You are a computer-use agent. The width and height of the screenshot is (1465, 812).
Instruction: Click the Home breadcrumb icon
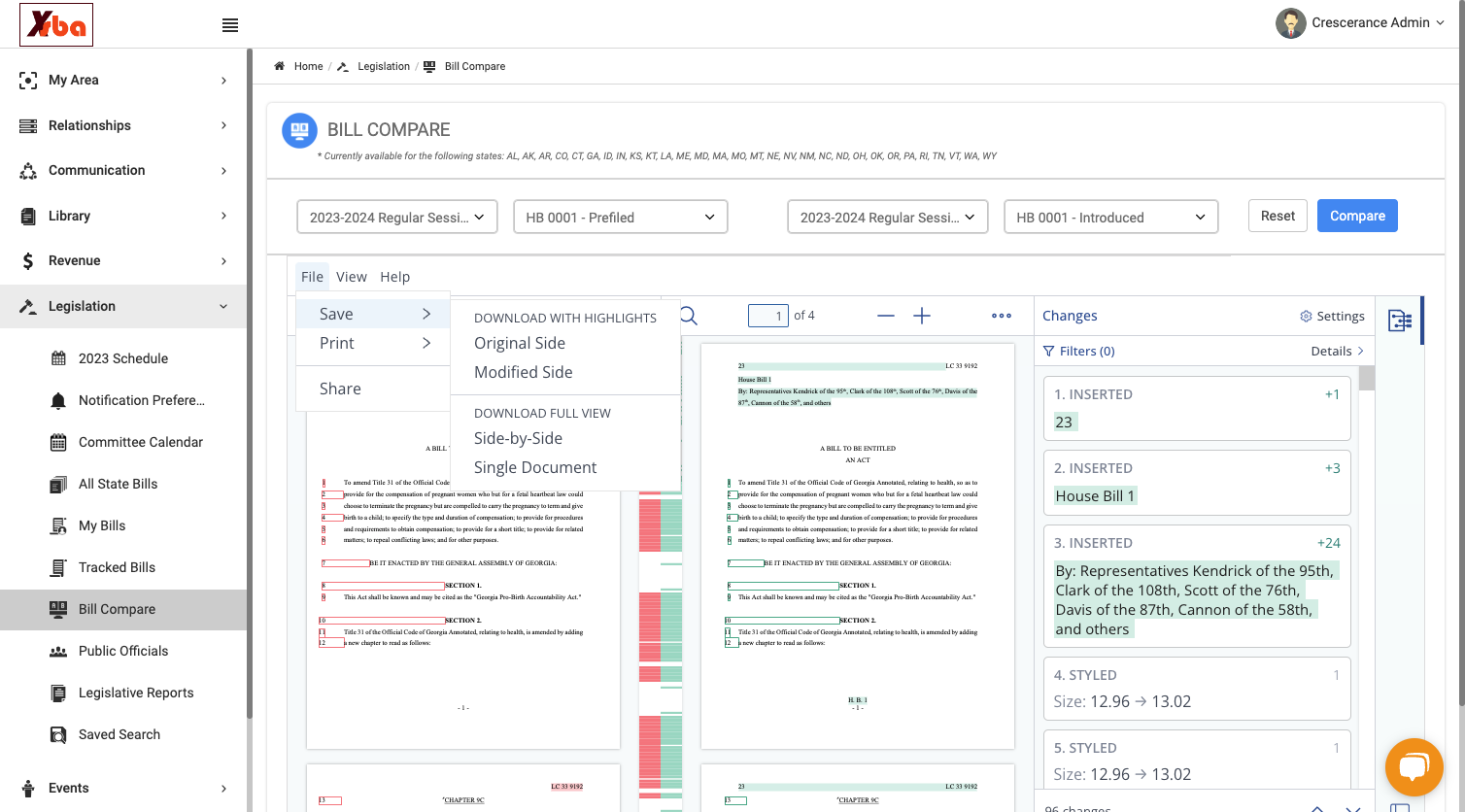tap(280, 66)
